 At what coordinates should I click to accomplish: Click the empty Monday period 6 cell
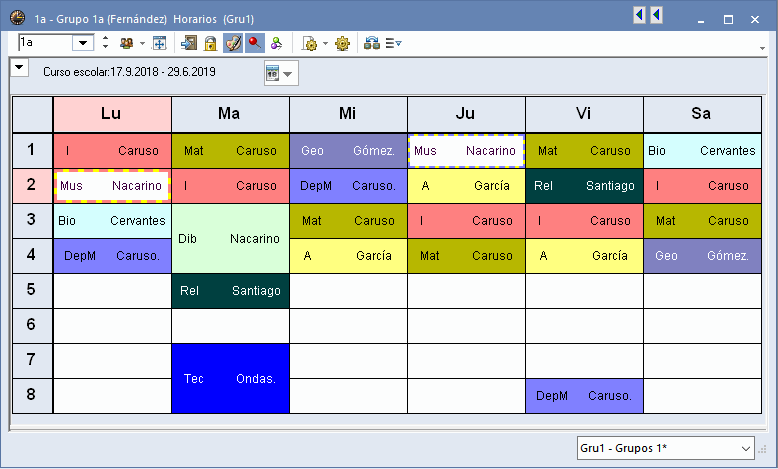pos(112,326)
